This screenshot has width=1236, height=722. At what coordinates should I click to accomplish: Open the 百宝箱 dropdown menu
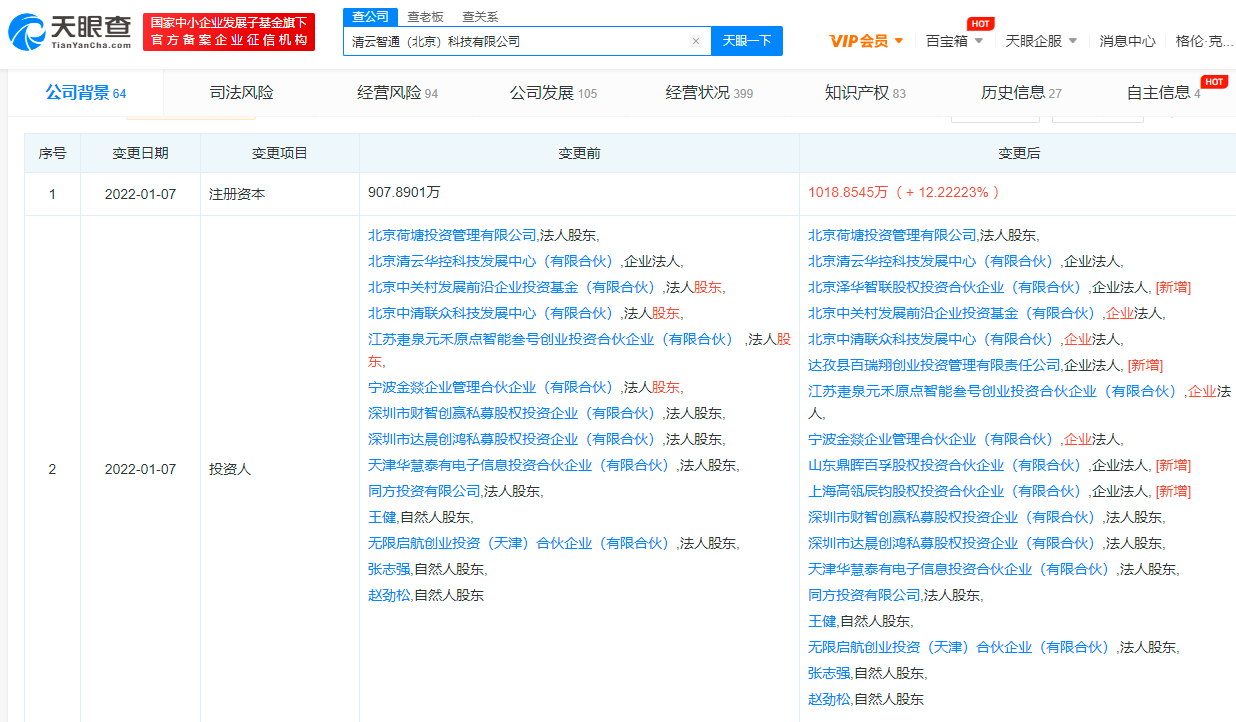[954, 41]
